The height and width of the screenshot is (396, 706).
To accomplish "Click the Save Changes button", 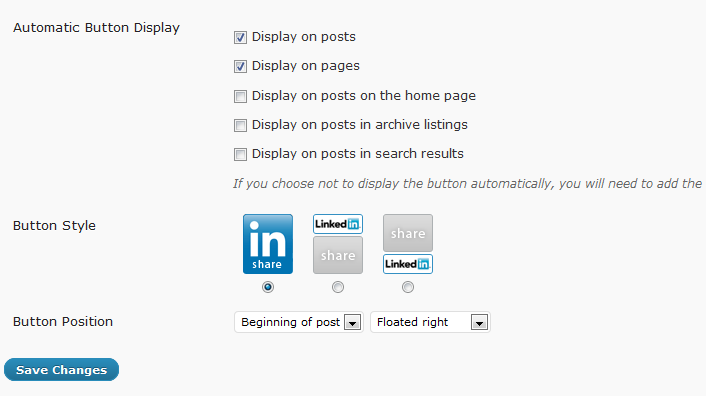I will pos(61,370).
